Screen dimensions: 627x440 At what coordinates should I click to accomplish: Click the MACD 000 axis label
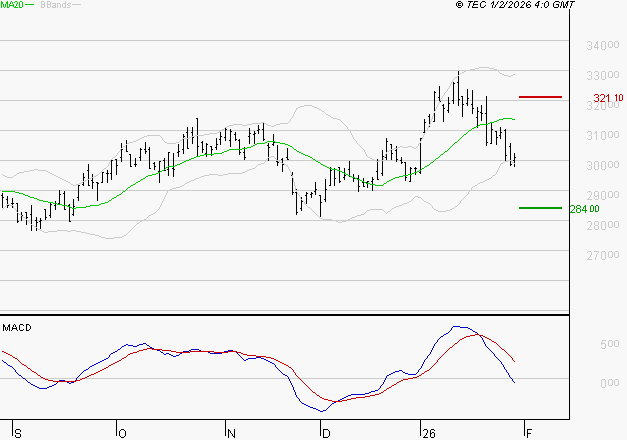pyautogui.click(x=610, y=383)
